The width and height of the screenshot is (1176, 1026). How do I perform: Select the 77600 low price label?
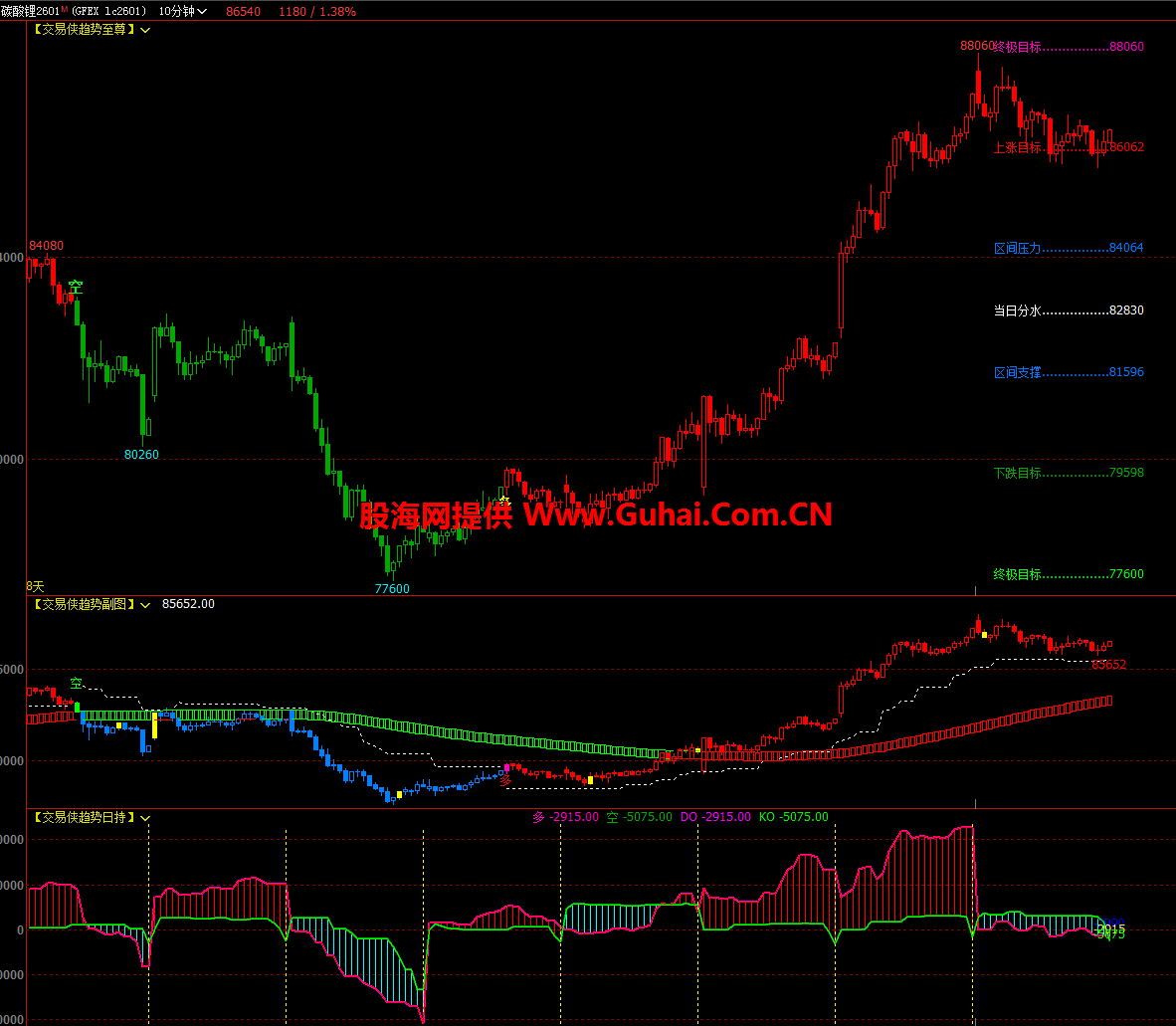pos(392,588)
